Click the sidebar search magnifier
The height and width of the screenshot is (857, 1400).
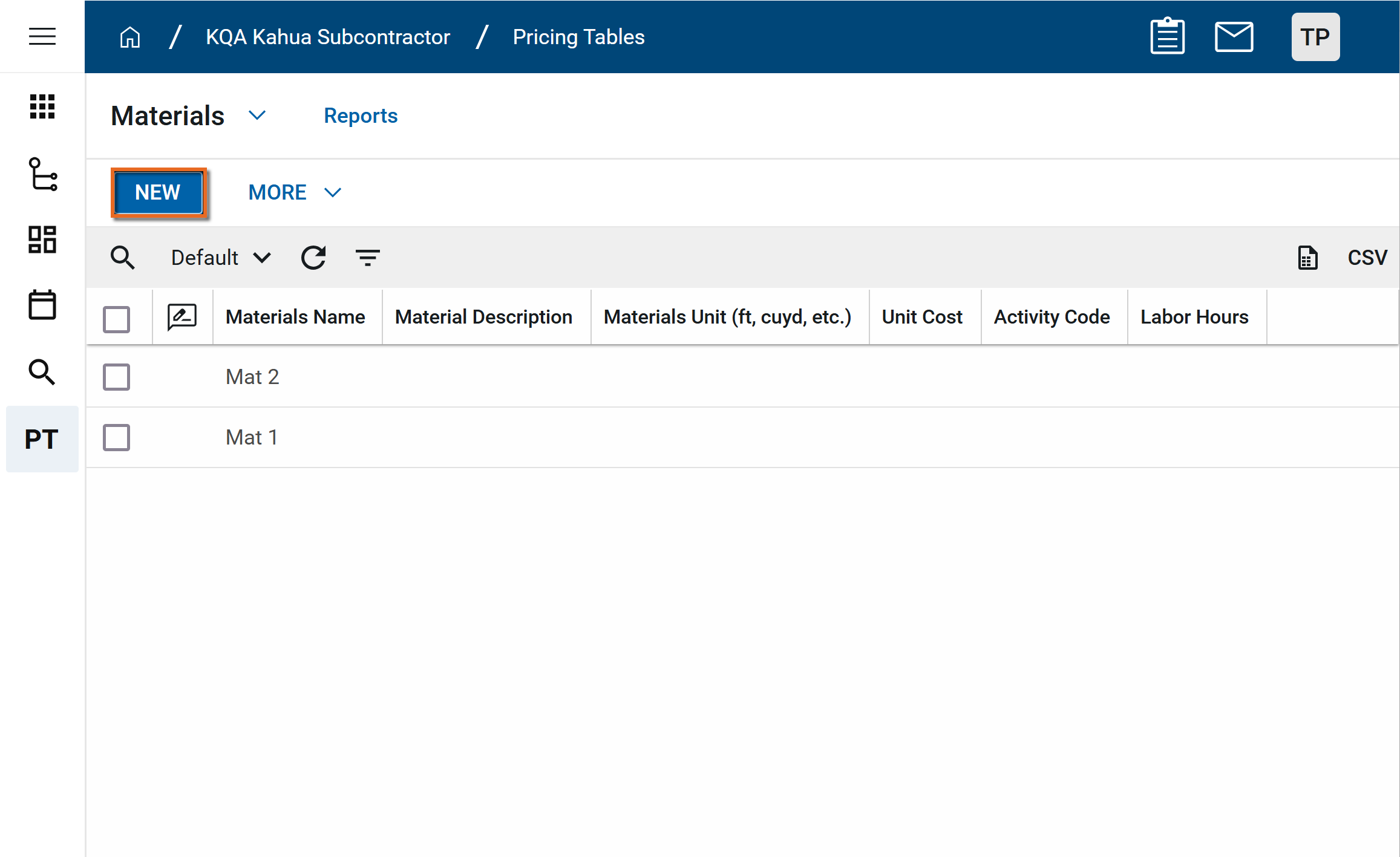click(x=42, y=371)
